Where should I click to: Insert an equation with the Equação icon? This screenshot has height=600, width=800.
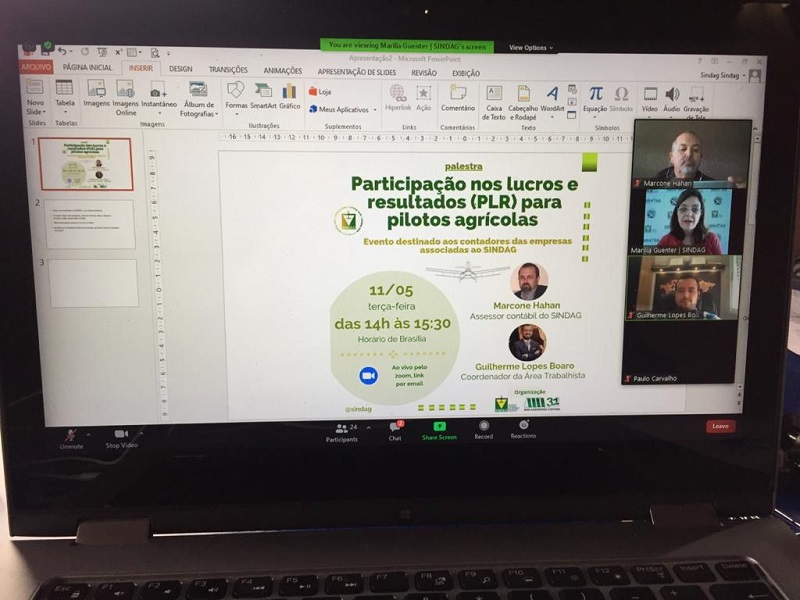[x=595, y=96]
